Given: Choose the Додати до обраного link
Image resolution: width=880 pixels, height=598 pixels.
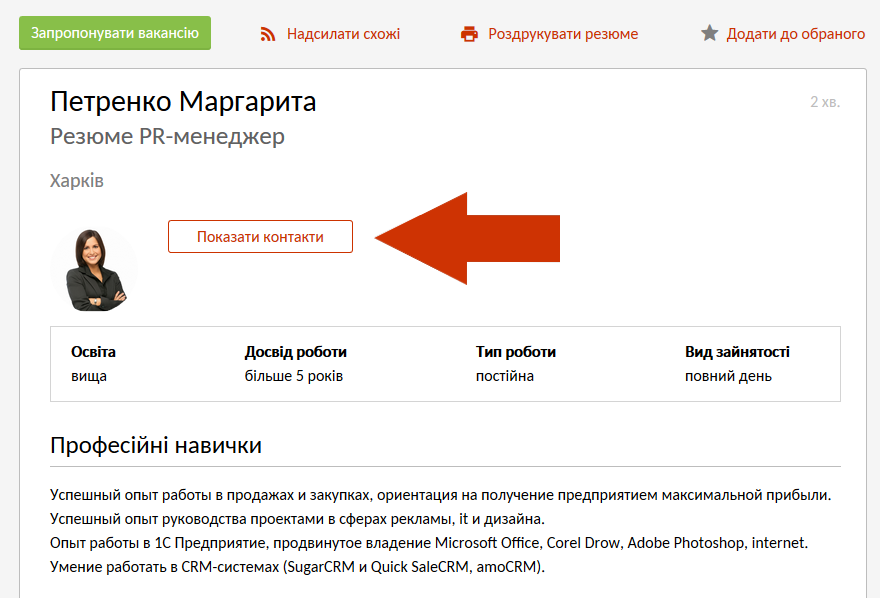Looking at the screenshot, I should tap(796, 34).
